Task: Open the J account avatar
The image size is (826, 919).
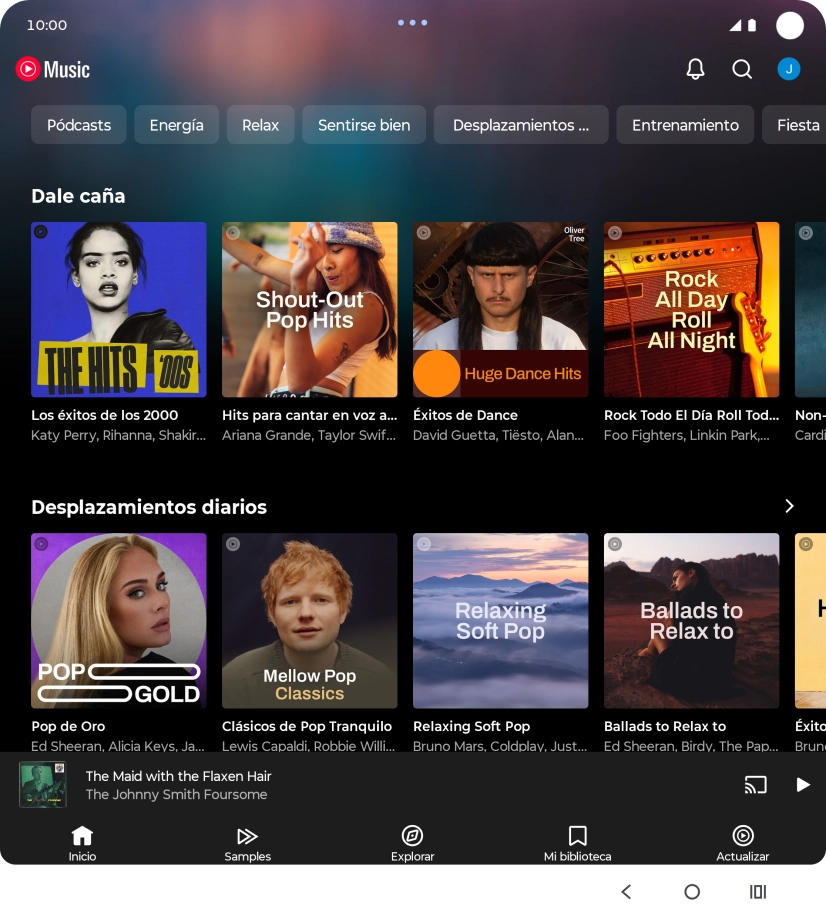Action: pos(788,69)
